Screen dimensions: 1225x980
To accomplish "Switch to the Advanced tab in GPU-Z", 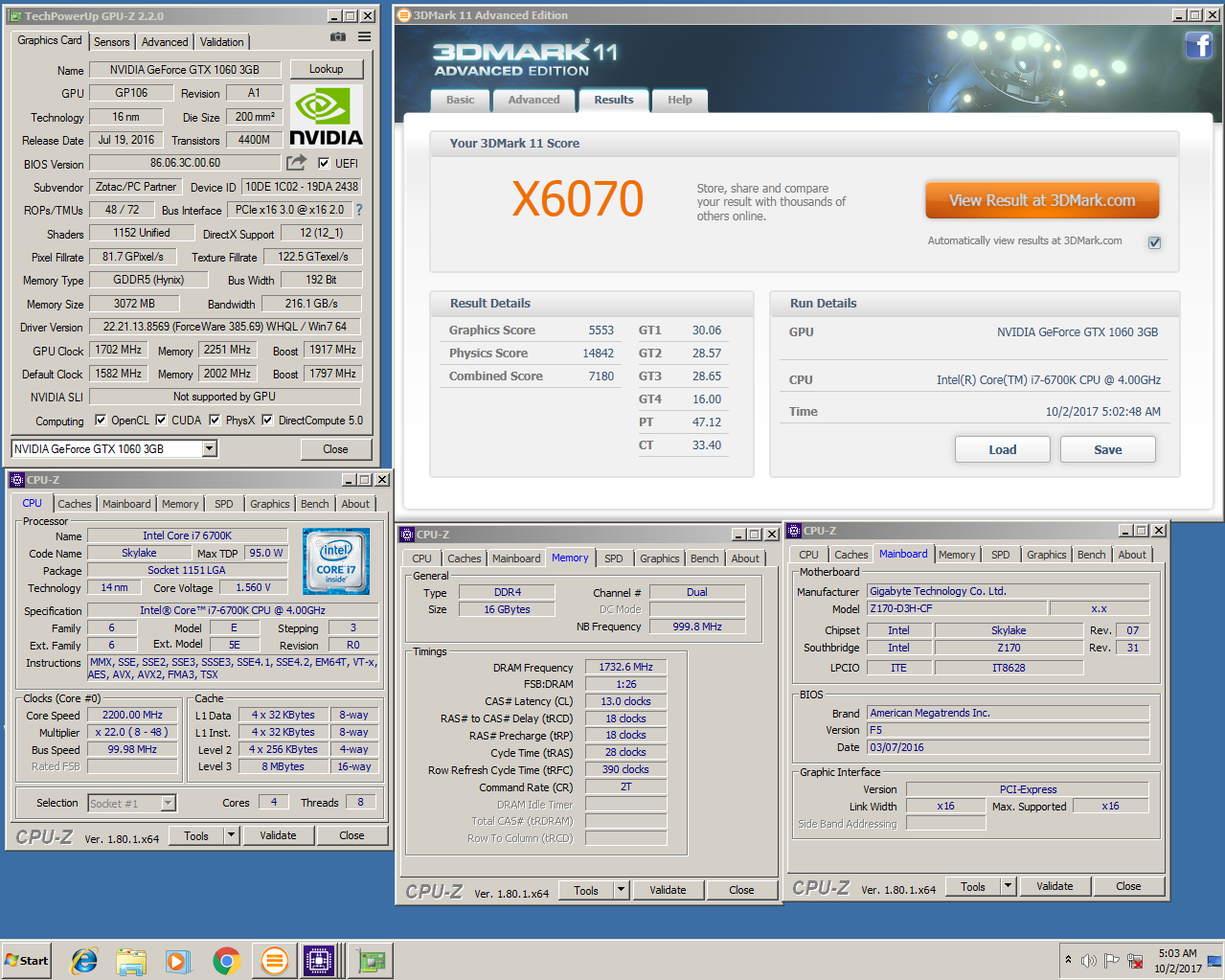I will coord(165,42).
